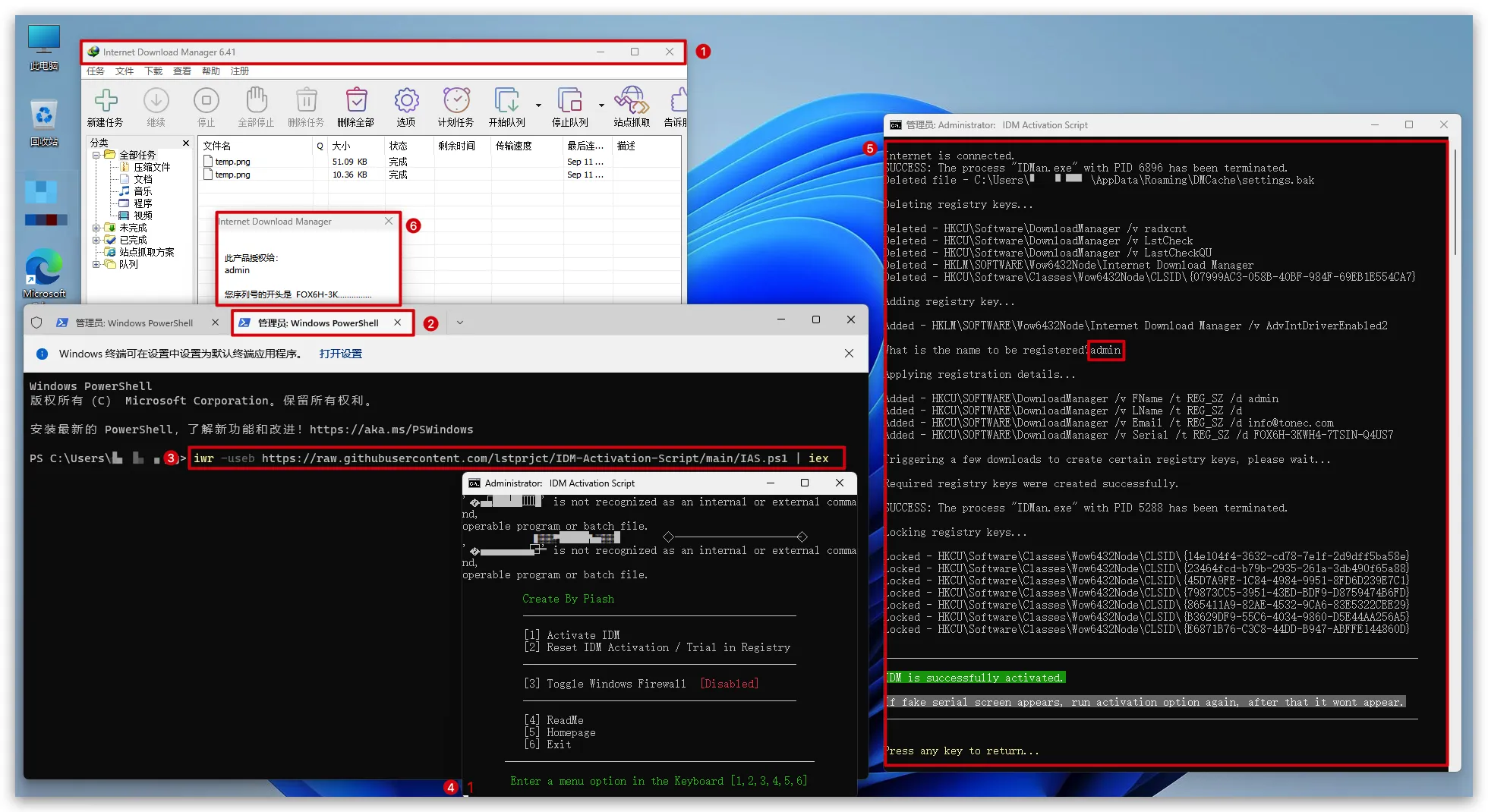Image resolution: width=1488 pixels, height=812 pixels.
Task: Click the IDM globe icon in title bar
Action: [x=93, y=52]
